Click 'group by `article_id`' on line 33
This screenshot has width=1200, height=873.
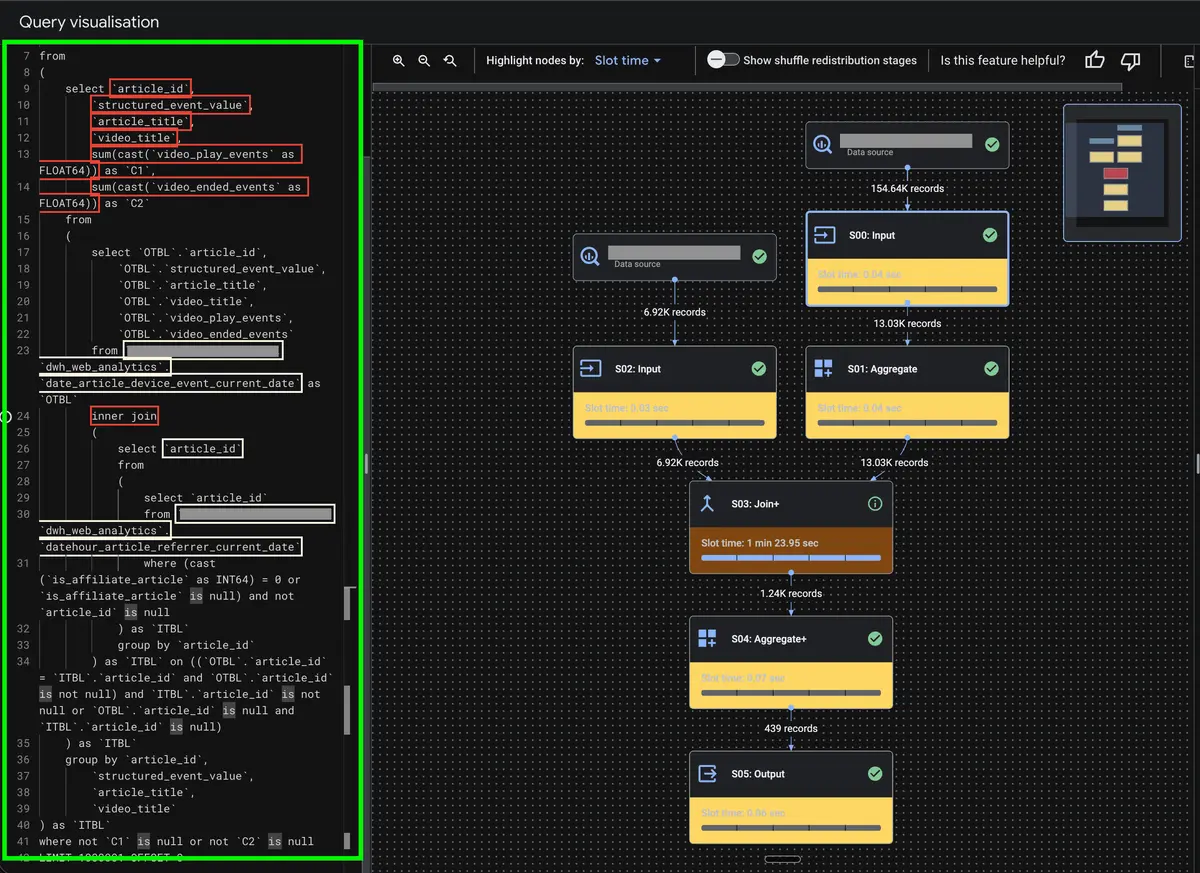point(187,645)
